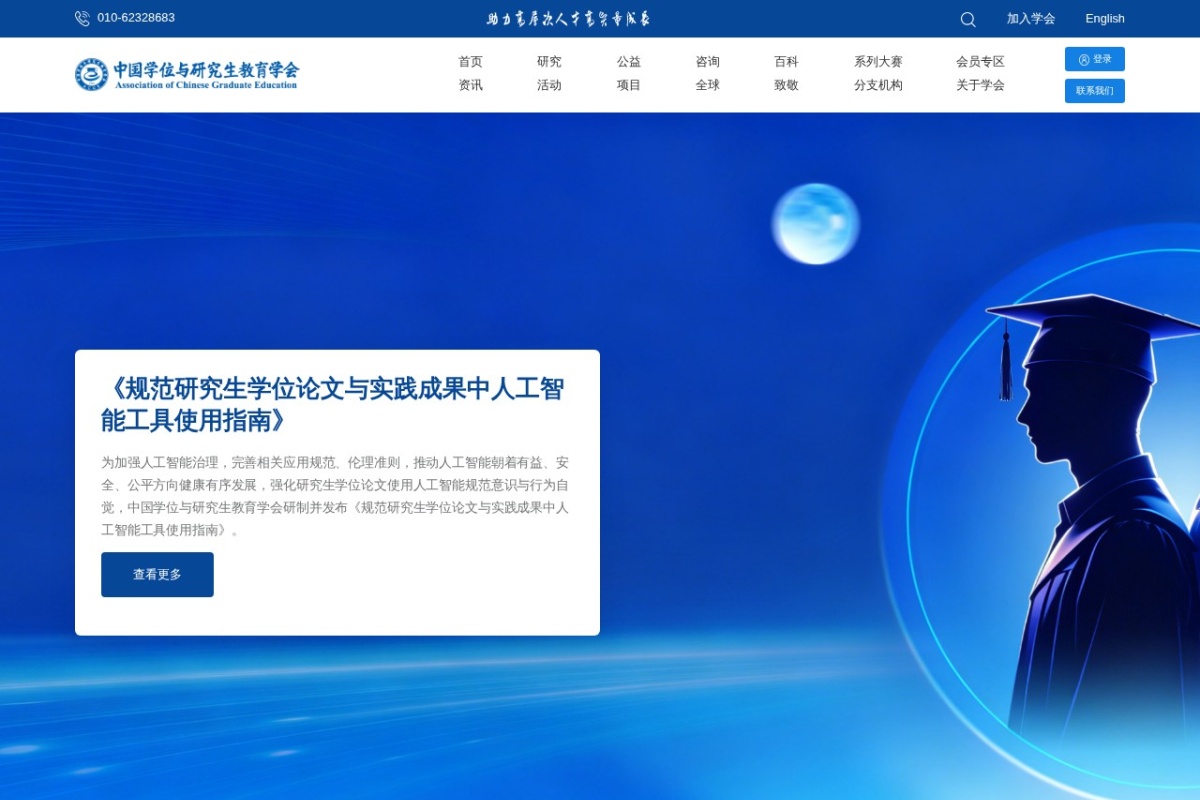
Task: Click the calligraphy slogan in top bar
Action: (x=568, y=19)
